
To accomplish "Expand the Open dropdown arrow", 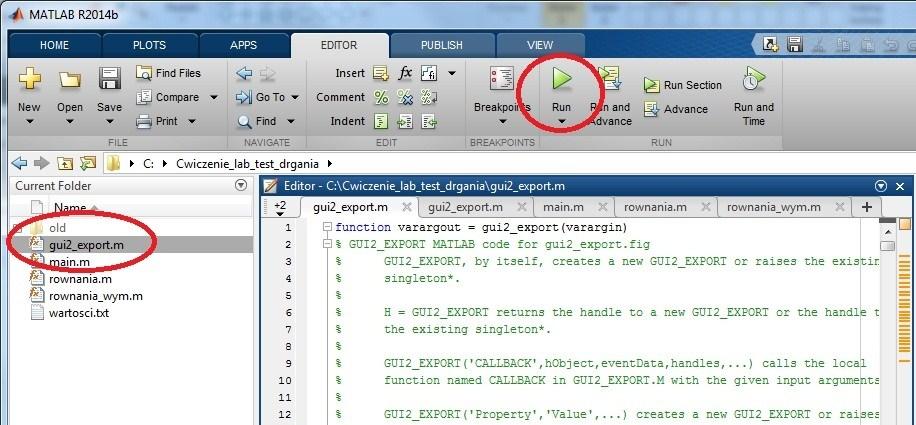I will [x=70, y=121].
